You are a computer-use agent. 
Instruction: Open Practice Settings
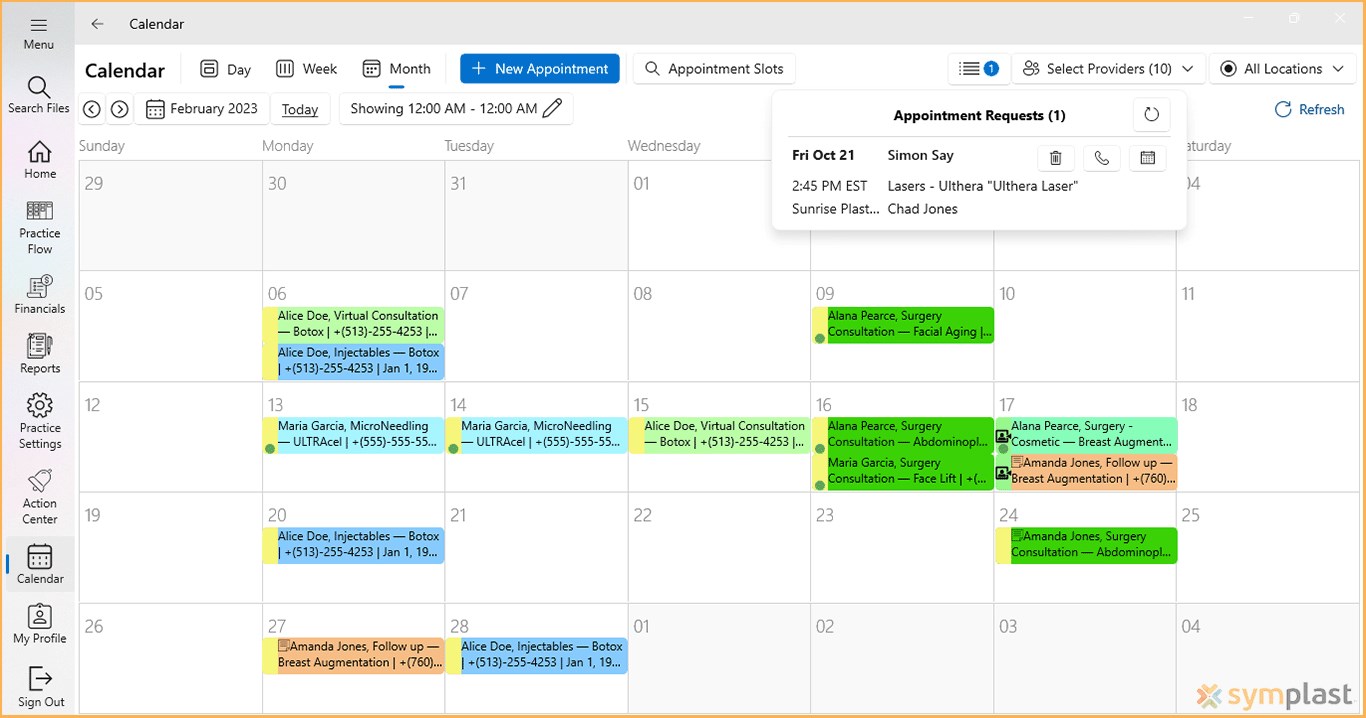pyautogui.click(x=39, y=418)
